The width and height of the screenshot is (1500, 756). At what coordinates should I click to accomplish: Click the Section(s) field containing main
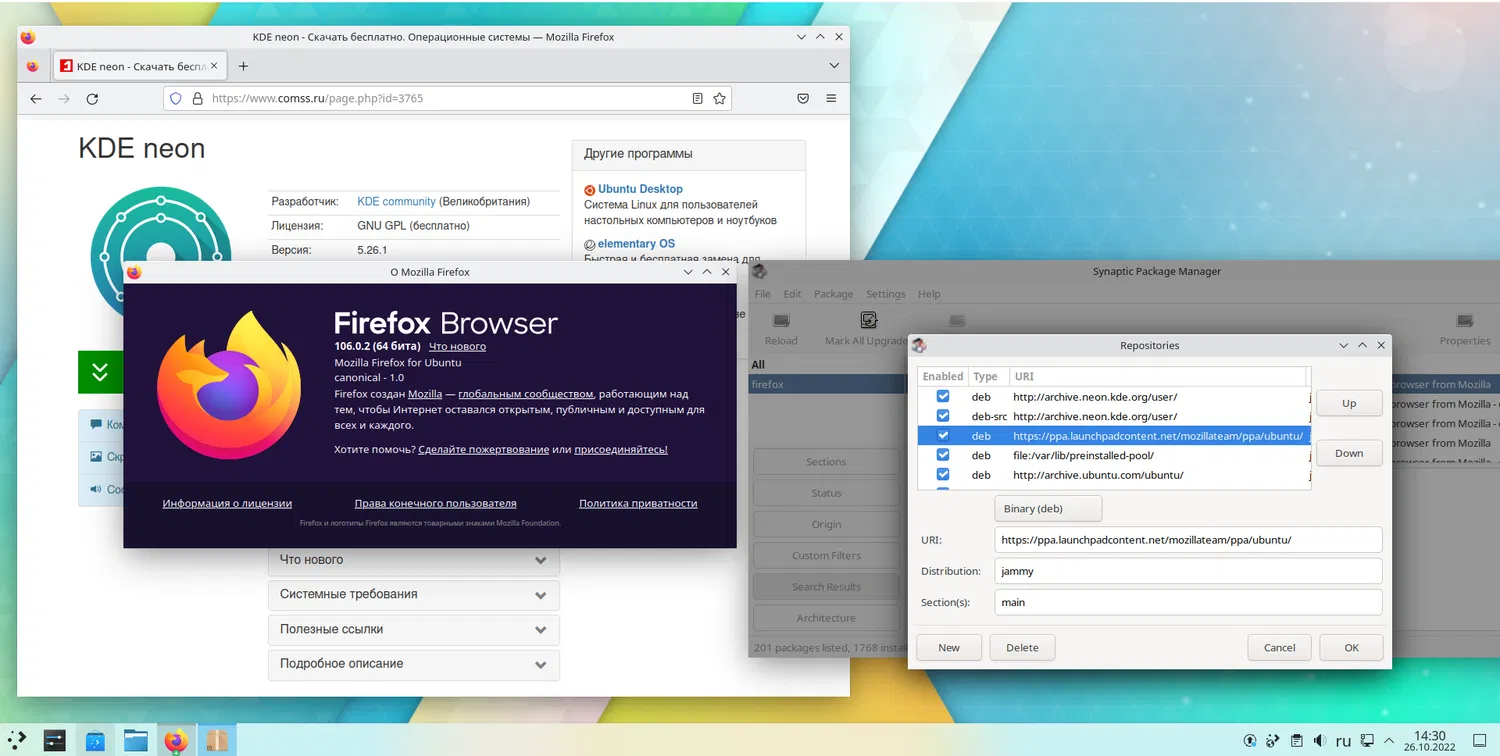(1188, 602)
